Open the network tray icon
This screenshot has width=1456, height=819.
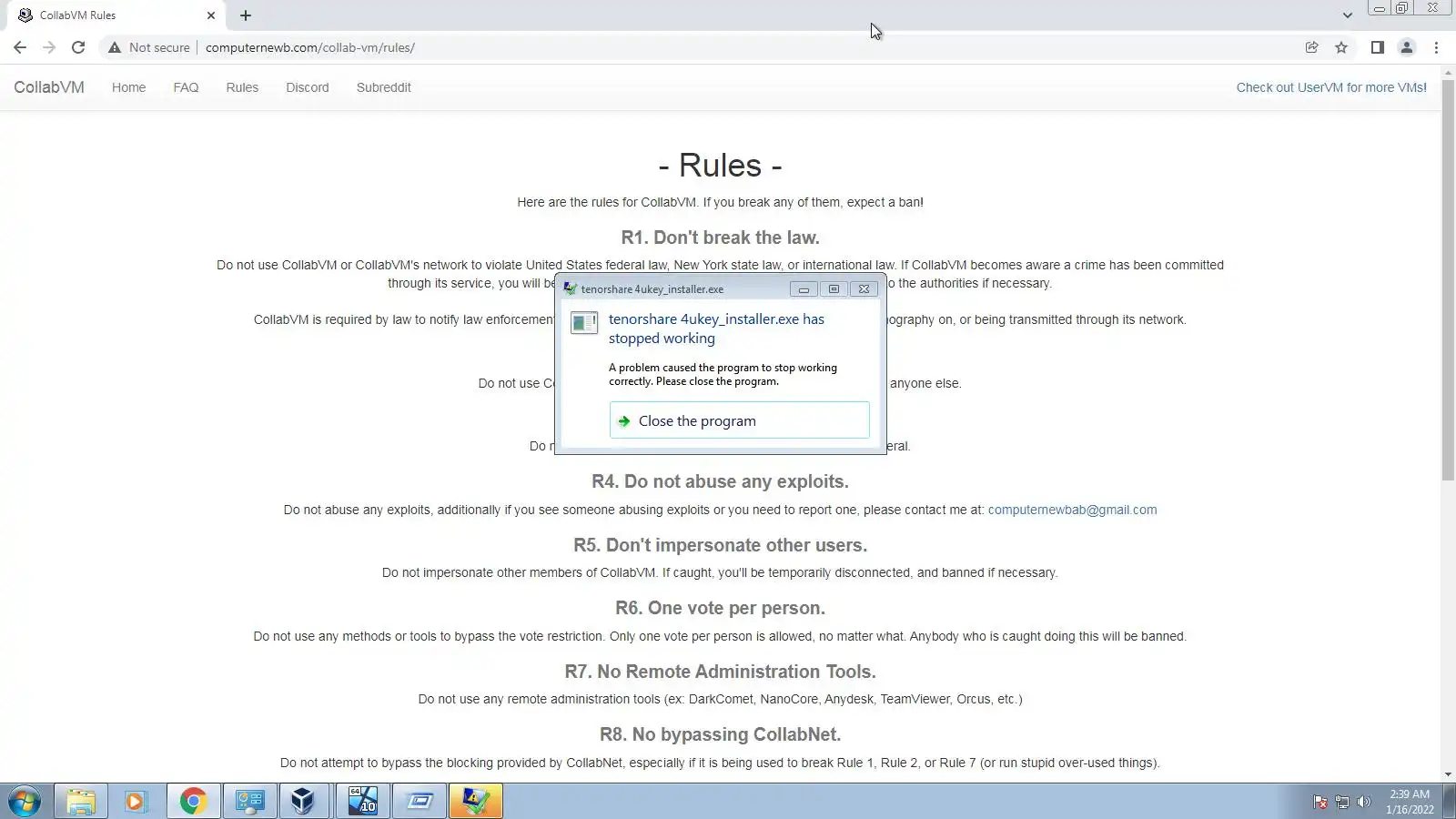[x=1341, y=802]
